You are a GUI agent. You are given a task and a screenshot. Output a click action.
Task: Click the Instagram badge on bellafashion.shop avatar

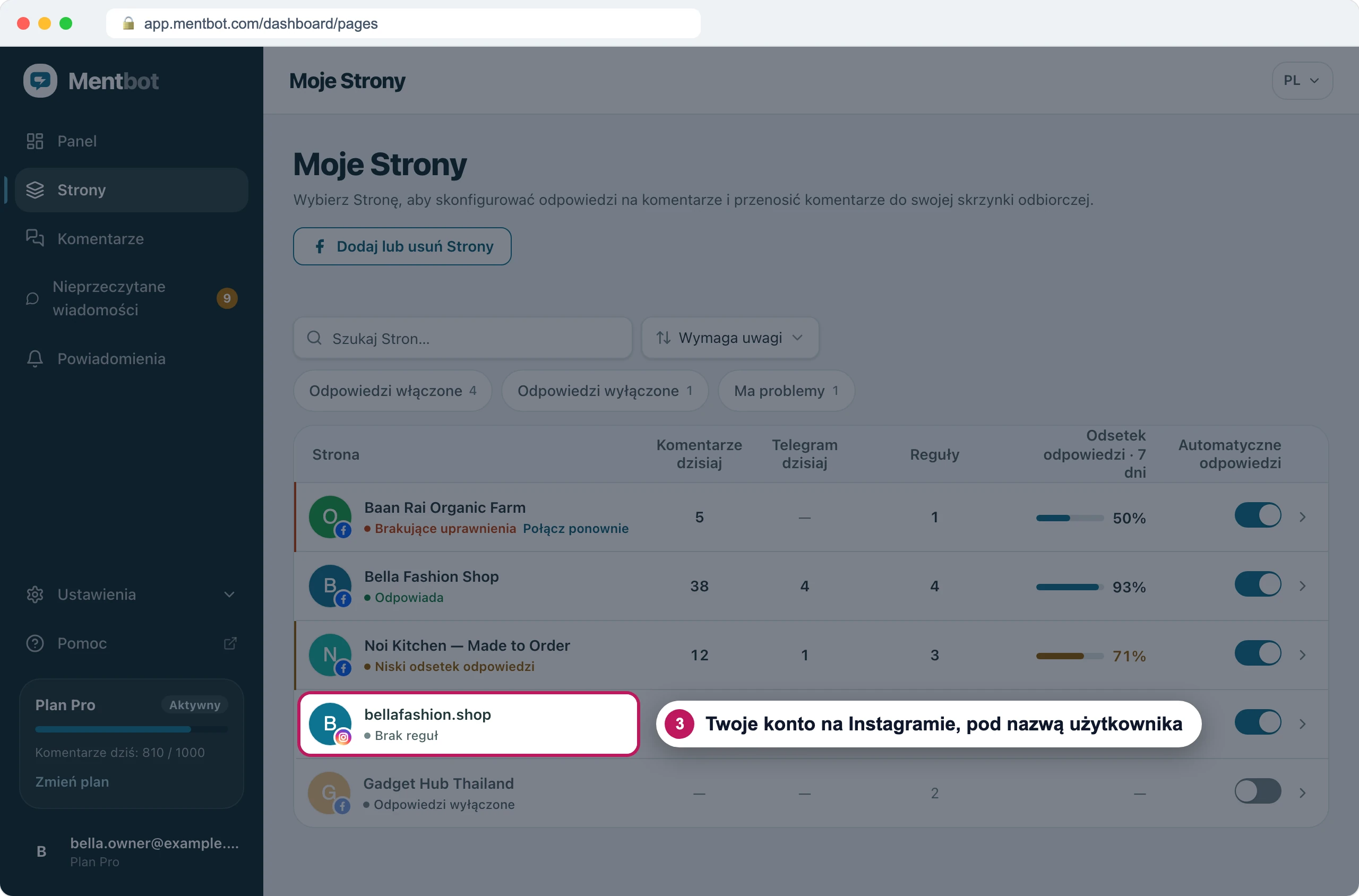pyautogui.click(x=343, y=737)
